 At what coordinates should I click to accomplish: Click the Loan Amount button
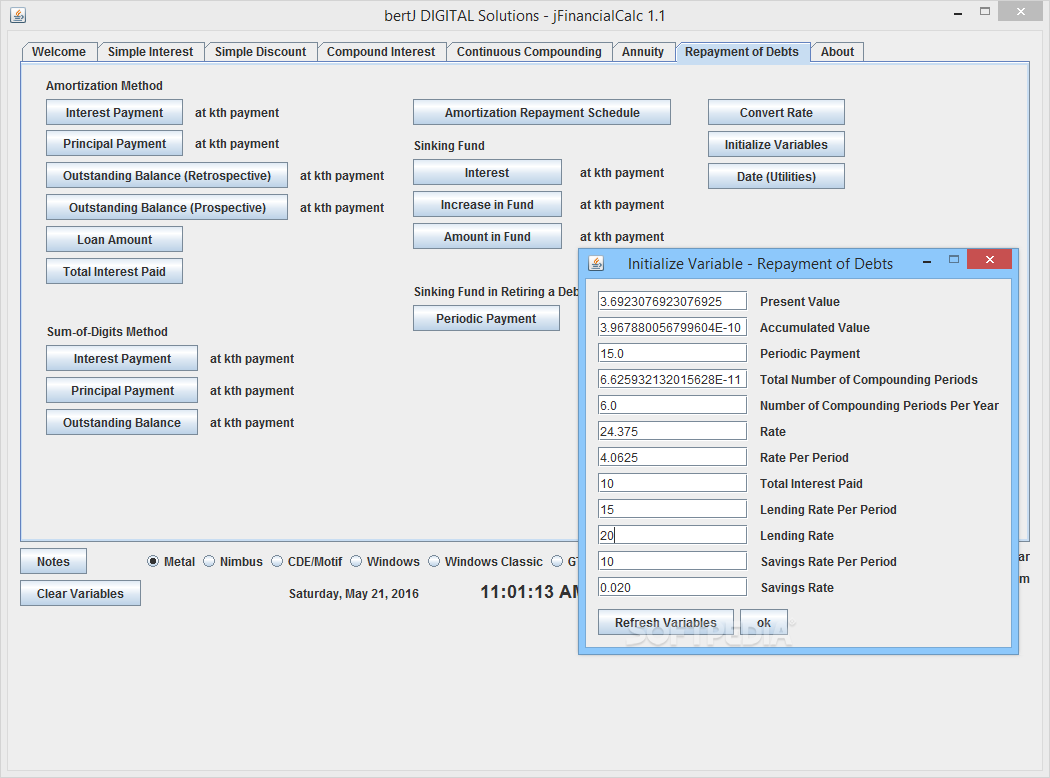coord(115,240)
